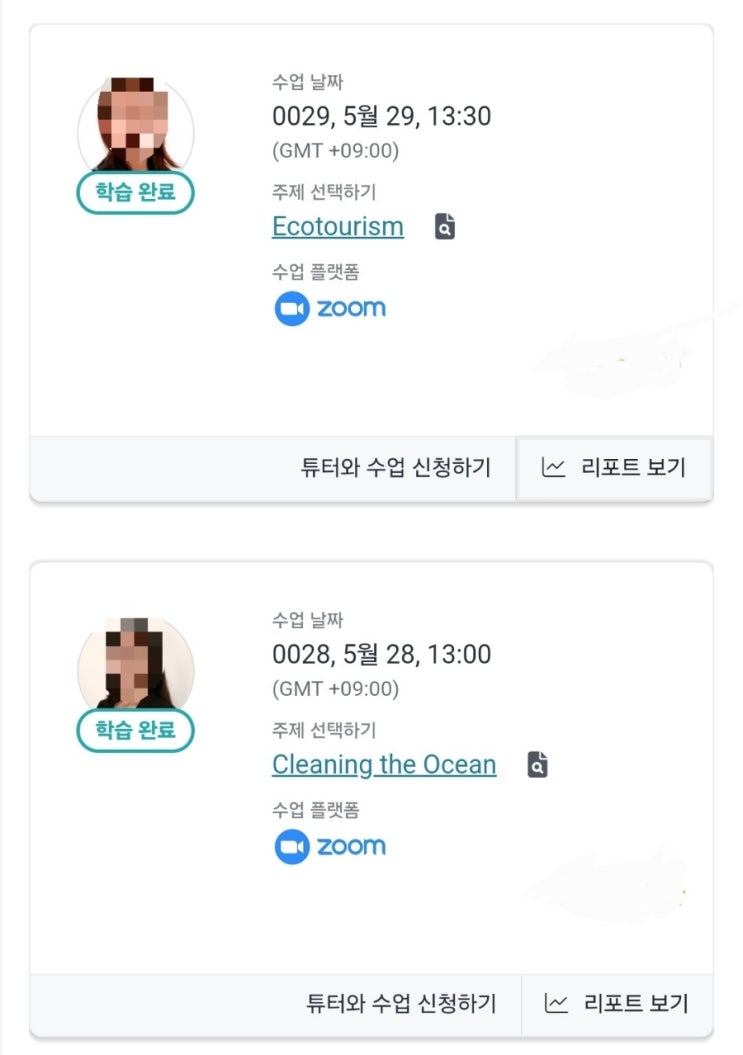This screenshot has width=743, height=1055.
Task: Click the chart icon in the May 28 lesson card
Action: [x=557, y=1003]
